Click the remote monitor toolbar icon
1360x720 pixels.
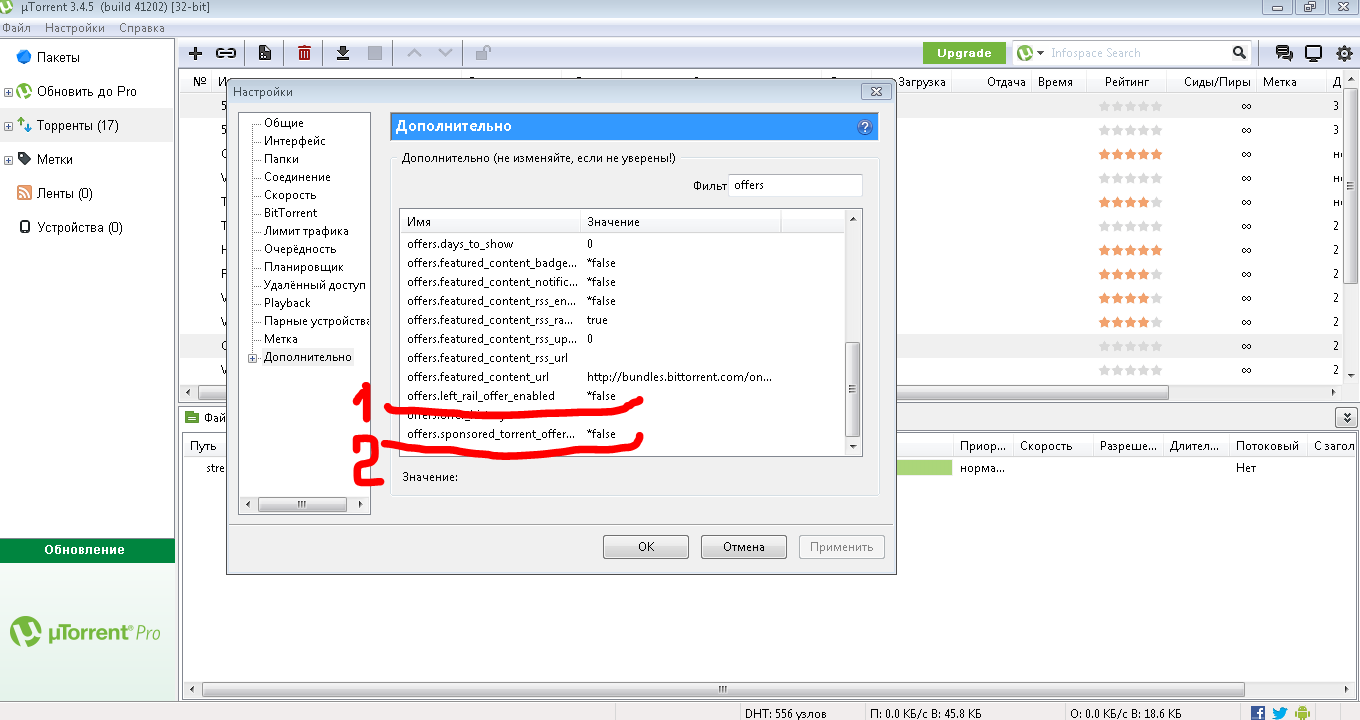[x=1314, y=53]
